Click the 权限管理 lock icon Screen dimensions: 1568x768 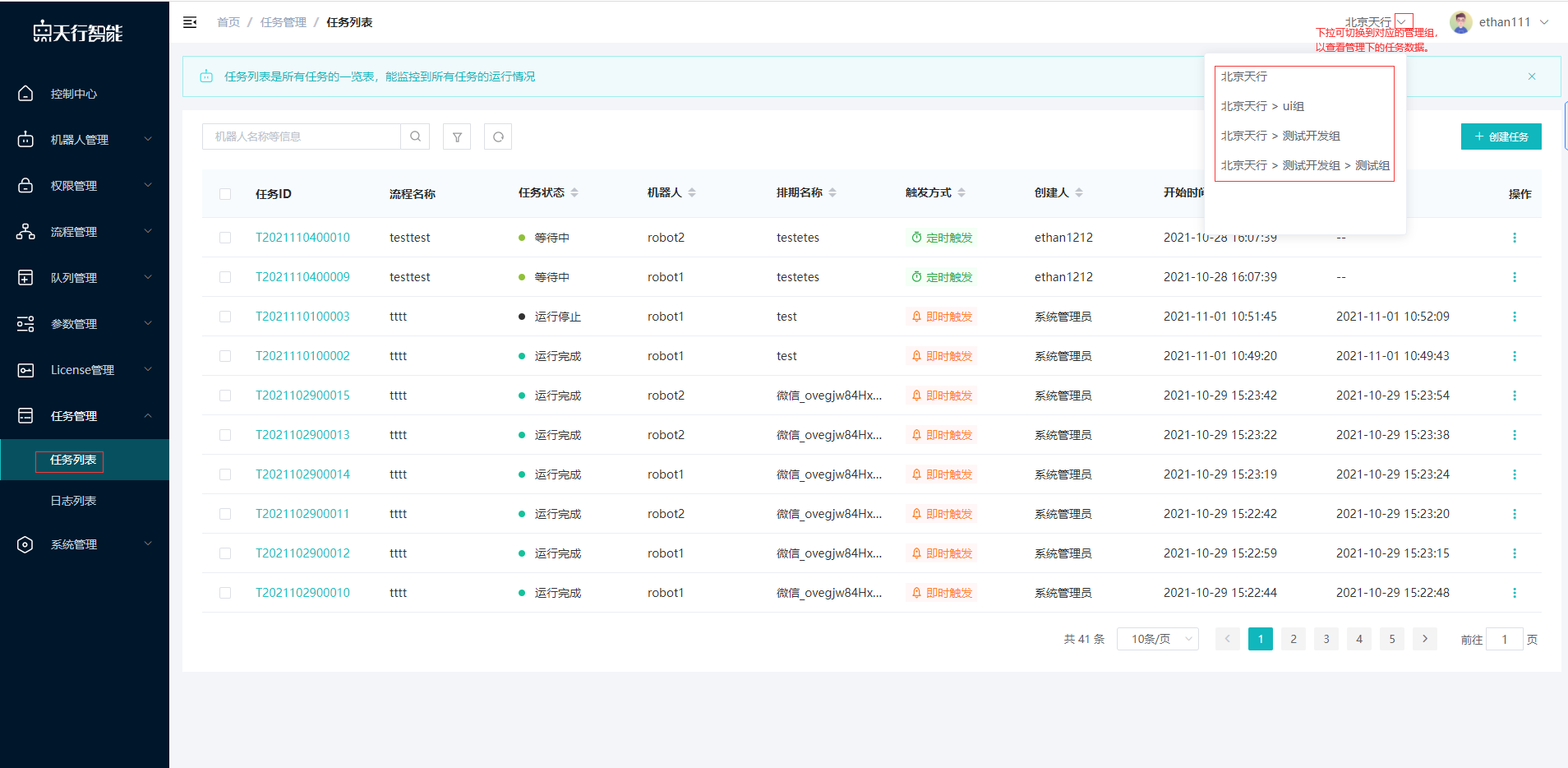[x=25, y=186]
